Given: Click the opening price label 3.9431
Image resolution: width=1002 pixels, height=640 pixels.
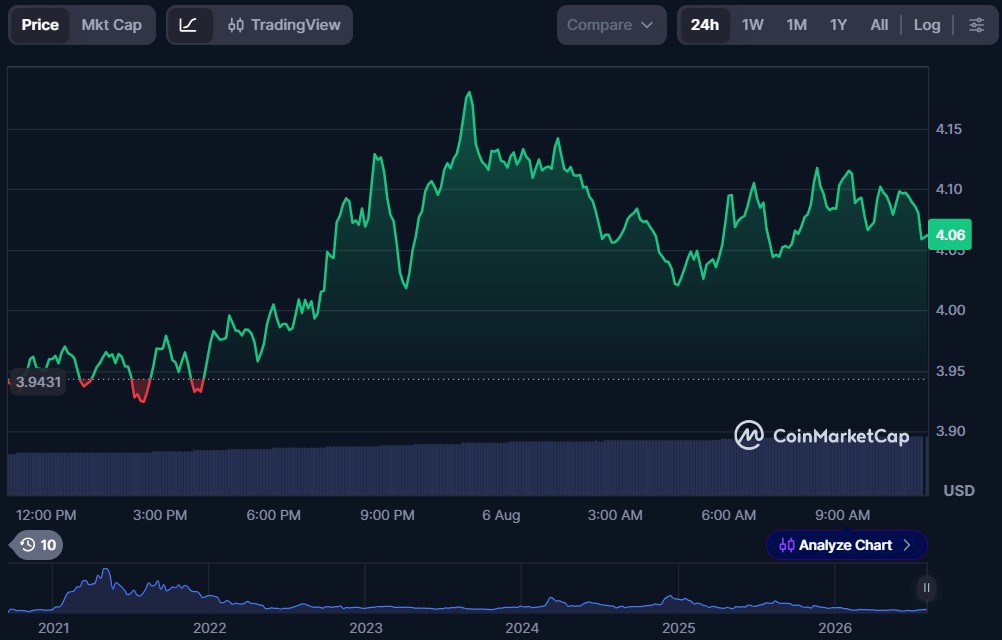Looking at the screenshot, I should click(x=38, y=382).
